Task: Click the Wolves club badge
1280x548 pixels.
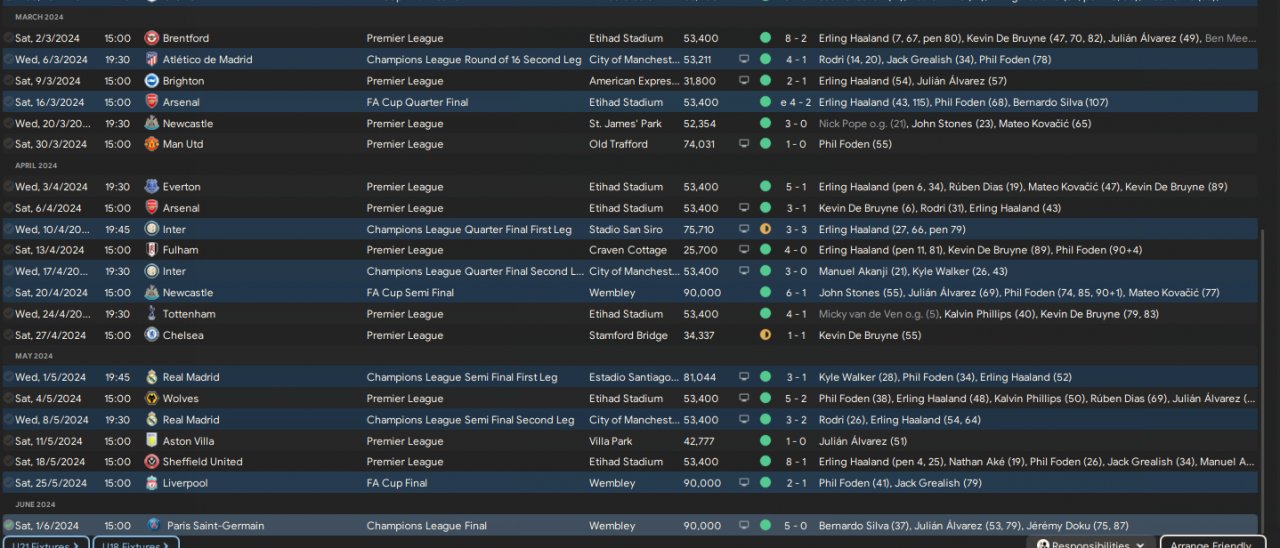Action: 152,398
